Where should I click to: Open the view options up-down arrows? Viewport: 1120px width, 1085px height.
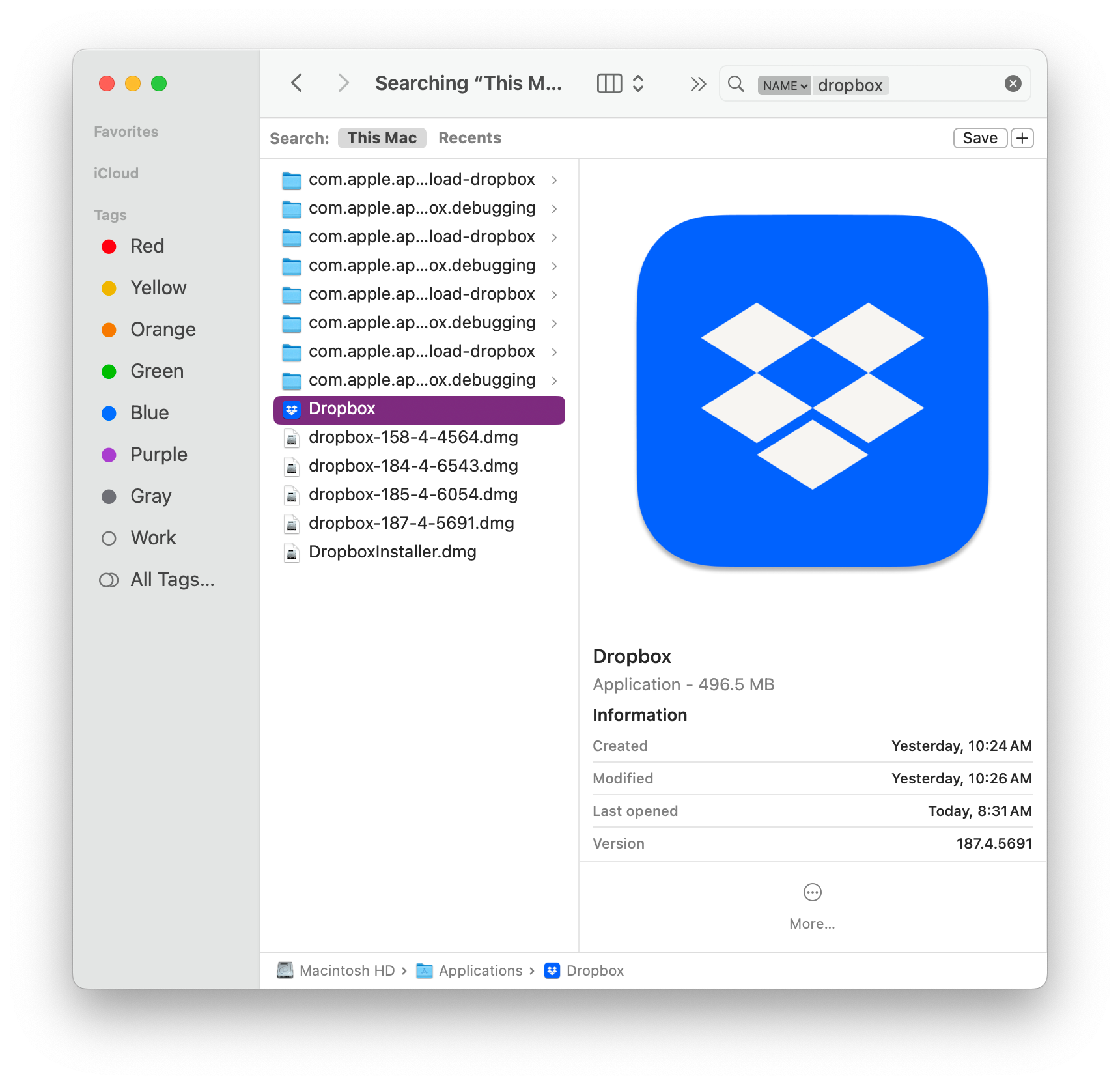pos(638,83)
